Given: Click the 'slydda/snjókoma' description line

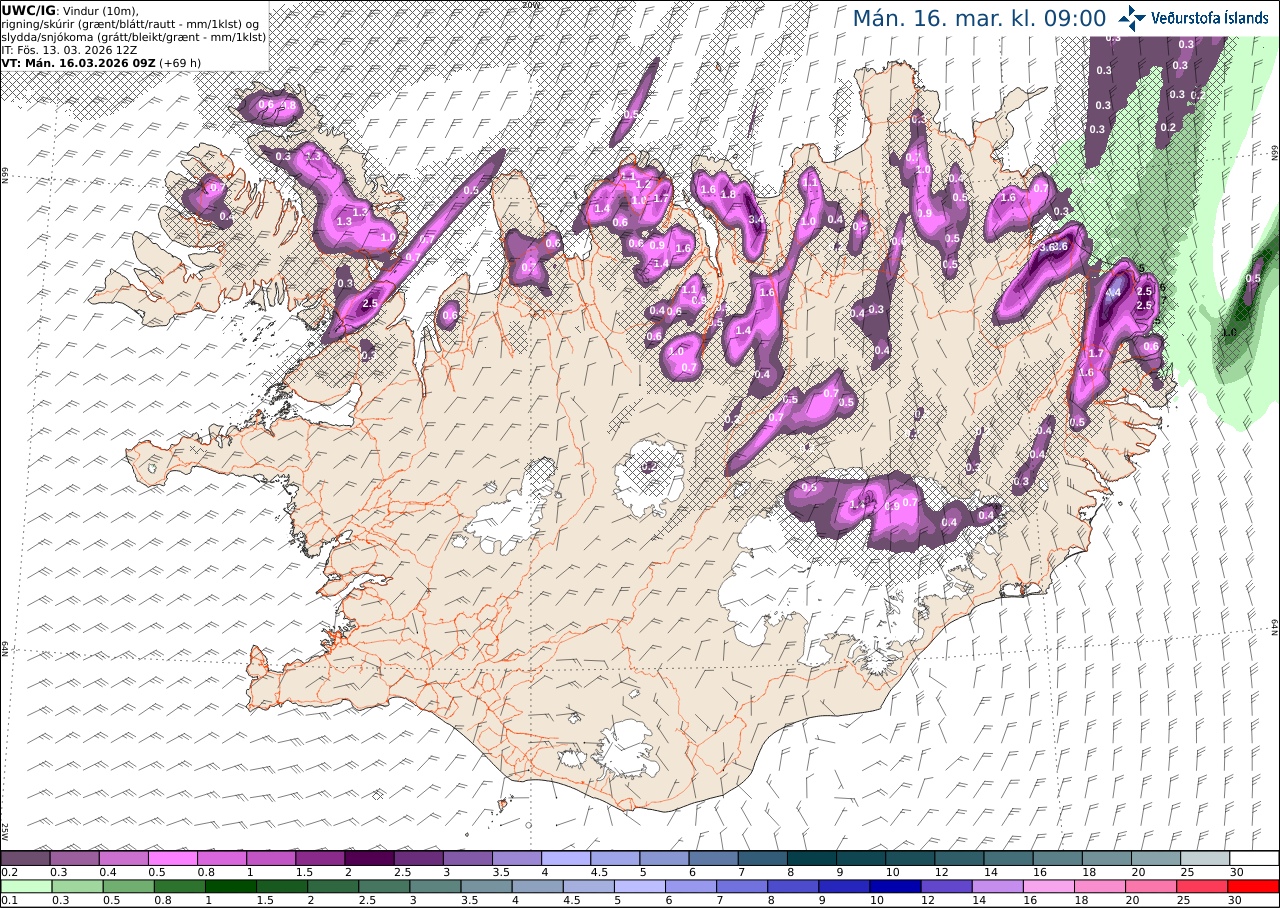Looking at the screenshot, I should click(134, 36).
